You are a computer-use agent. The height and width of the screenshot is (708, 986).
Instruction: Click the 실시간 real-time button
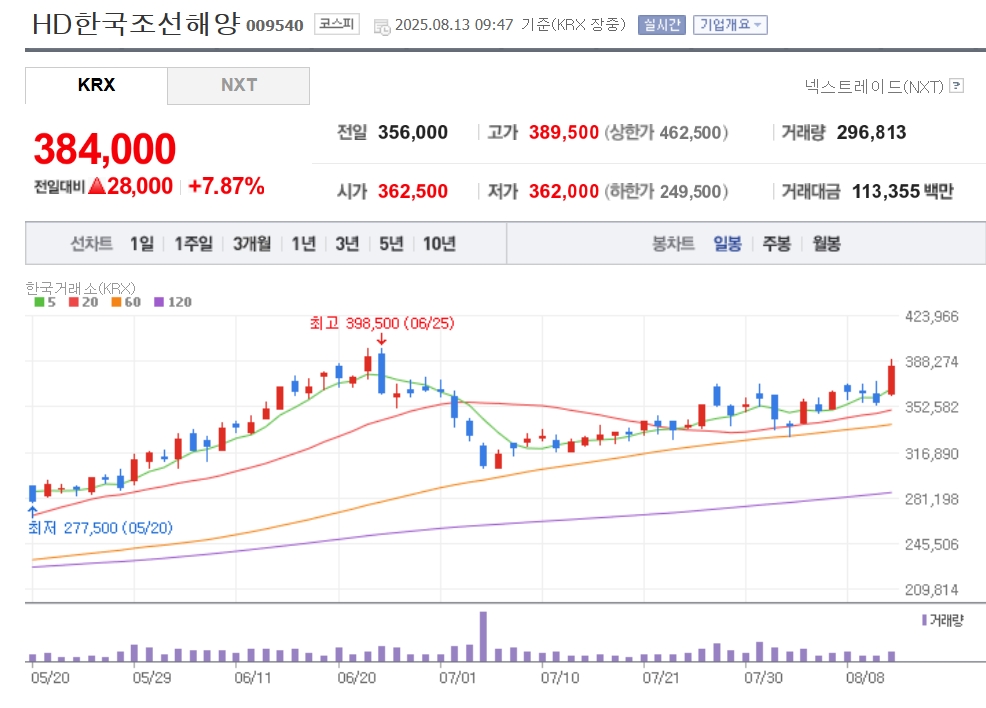tap(662, 25)
